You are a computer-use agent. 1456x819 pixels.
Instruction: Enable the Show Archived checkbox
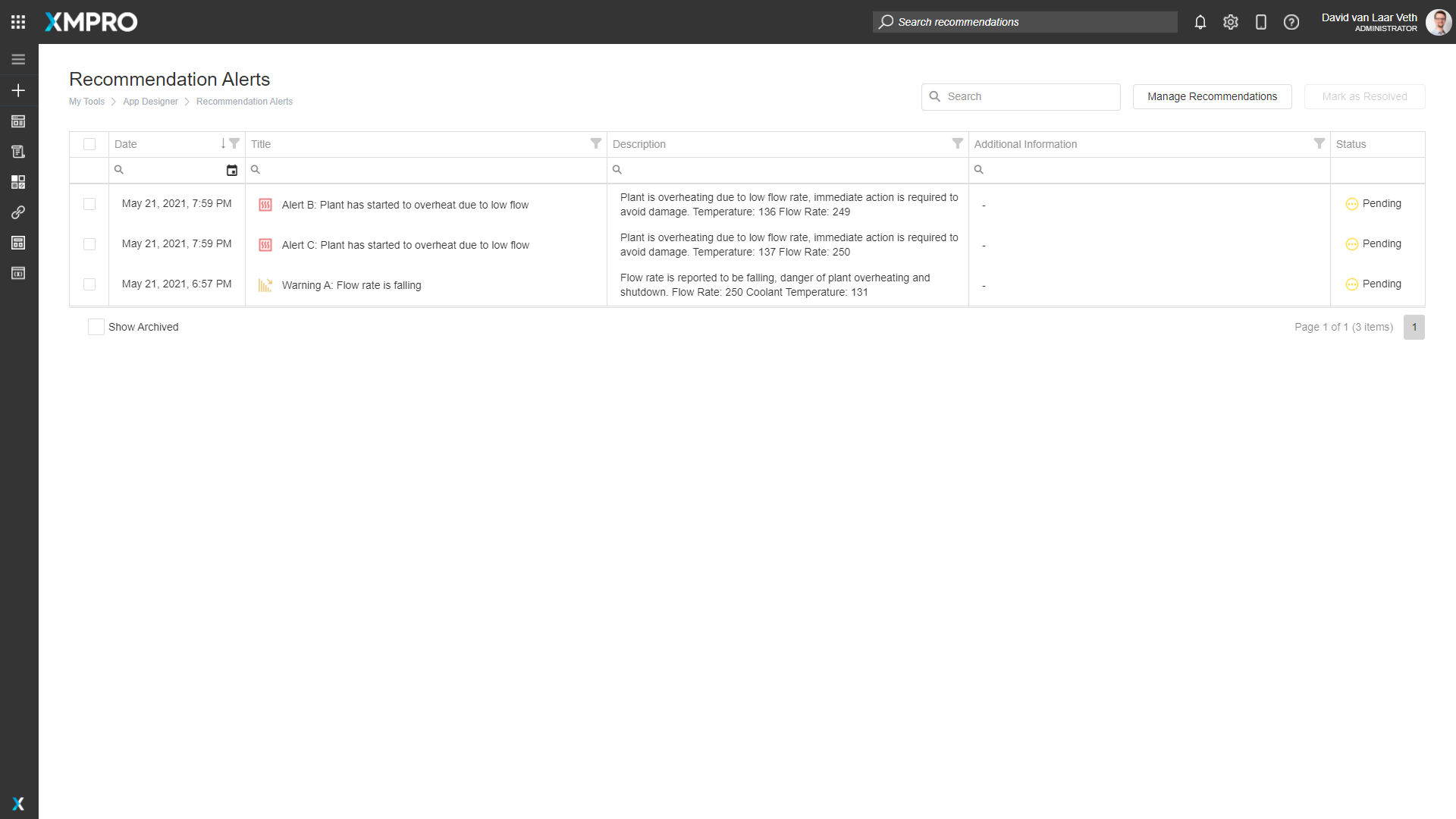pos(96,327)
